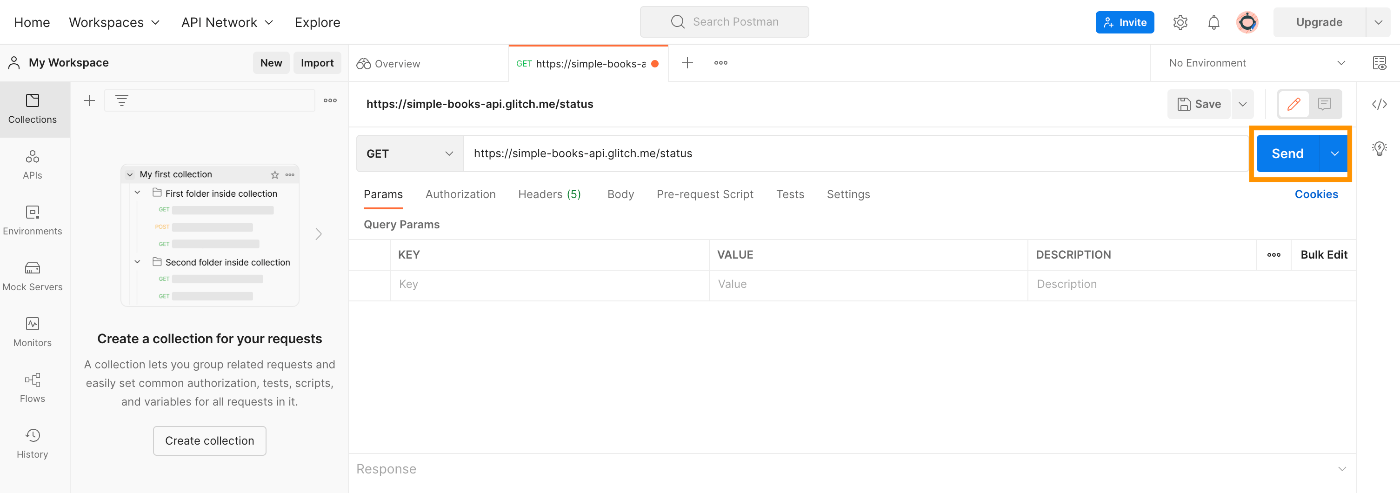Viewport: 1400px width, 493px height.
Task: Expand the Workspaces dropdown menu
Action: (x=114, y=22)
